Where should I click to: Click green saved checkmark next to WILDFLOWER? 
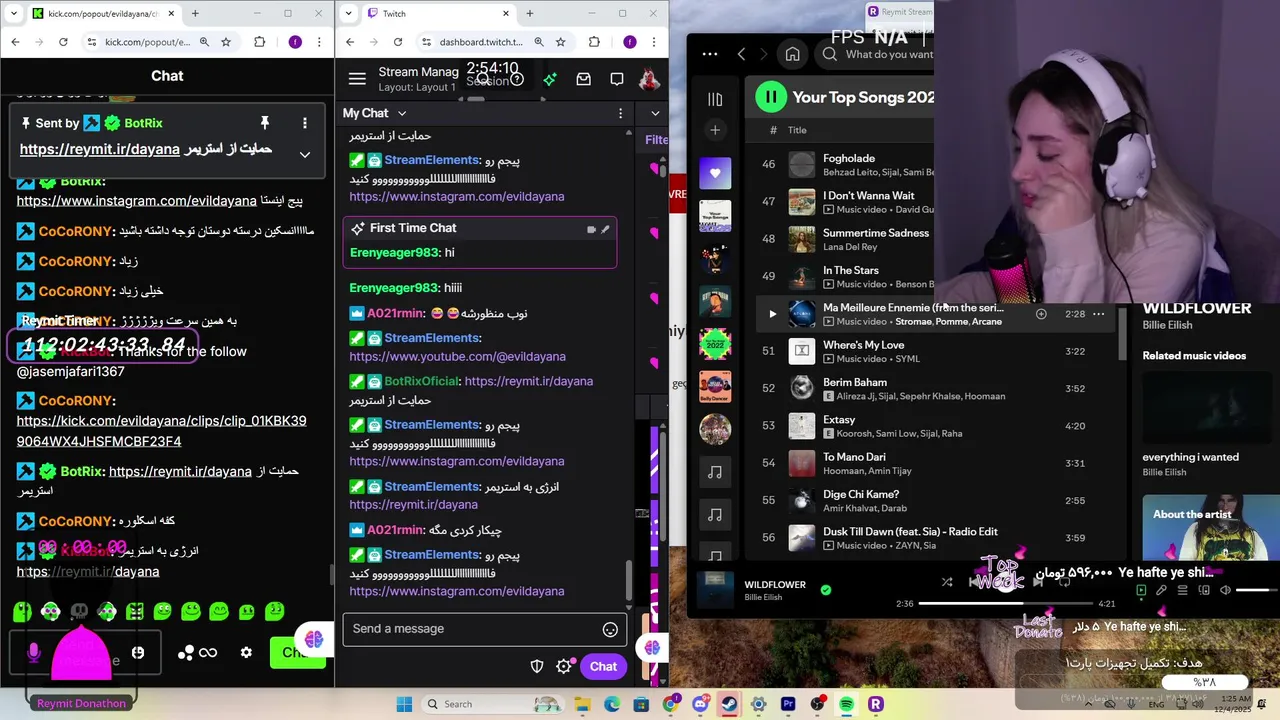coord(825,590)
